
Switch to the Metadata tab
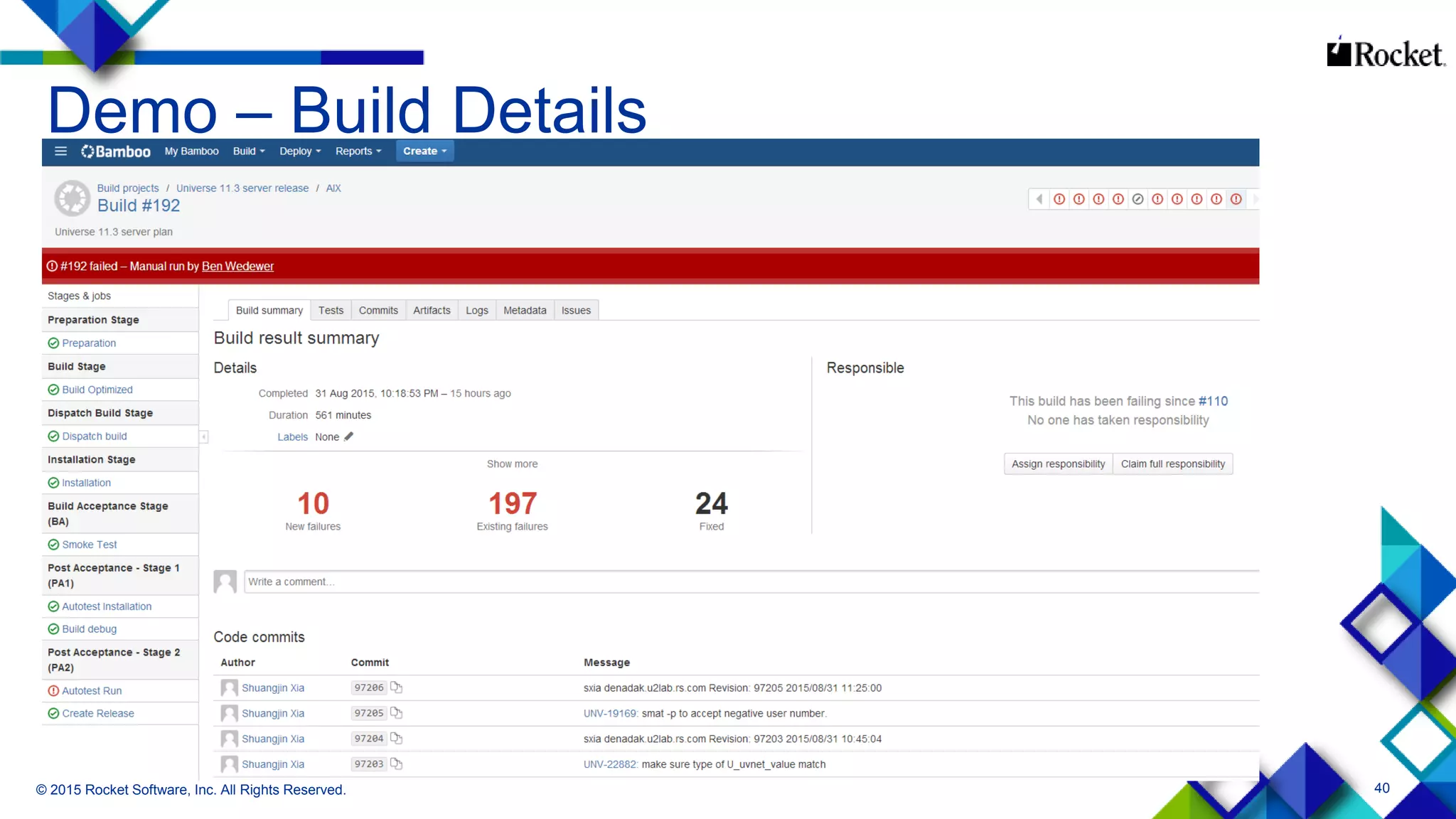[525, 311]
